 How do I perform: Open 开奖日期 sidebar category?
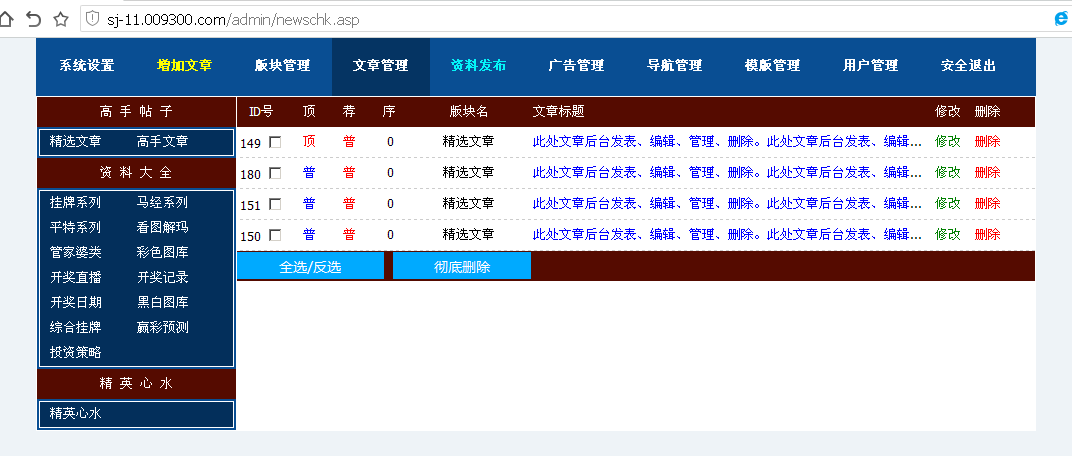75,302
